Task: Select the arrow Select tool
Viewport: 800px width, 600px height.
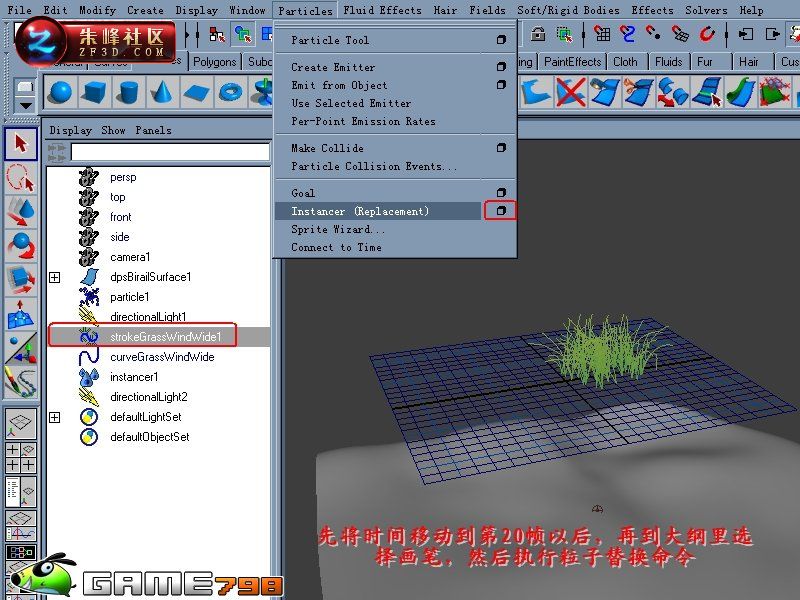Action: [x=21, y=143]
